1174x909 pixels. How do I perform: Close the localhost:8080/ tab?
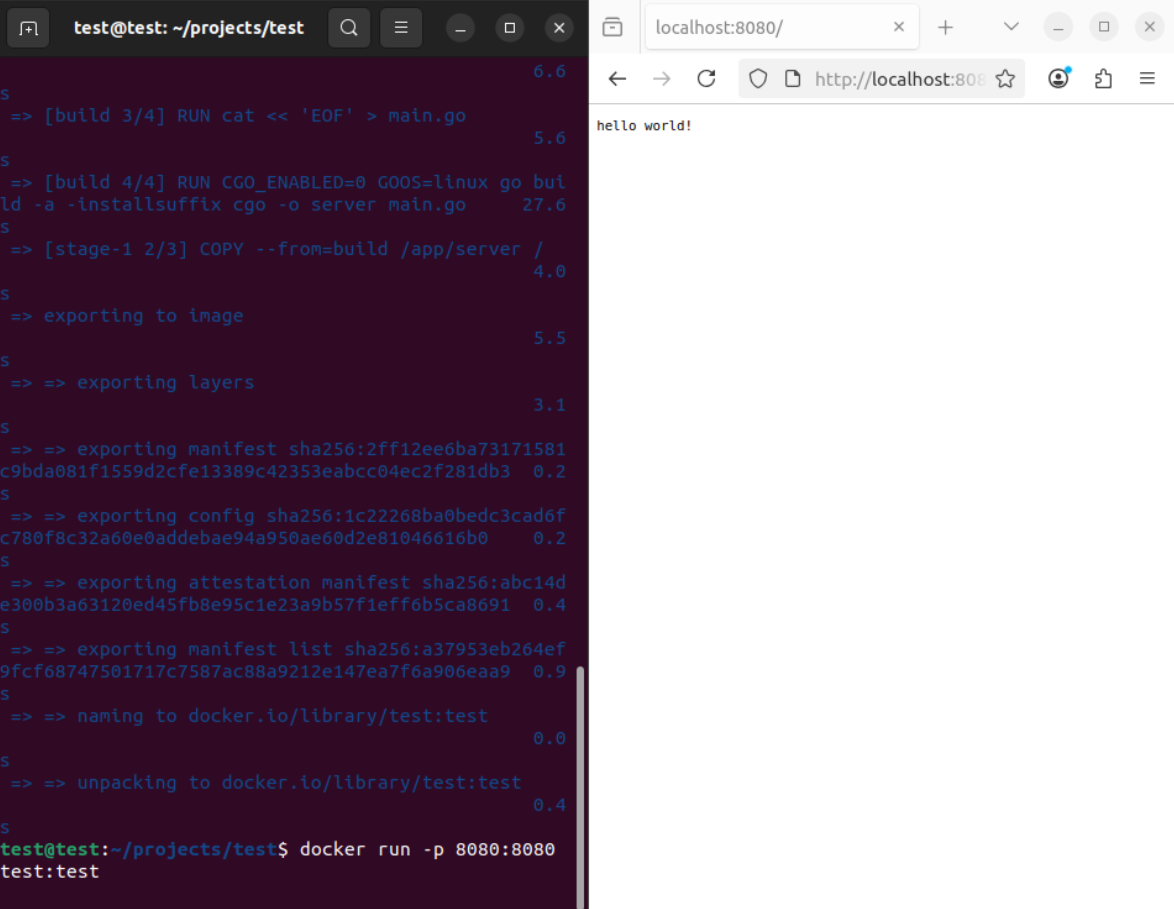[899, 27]
